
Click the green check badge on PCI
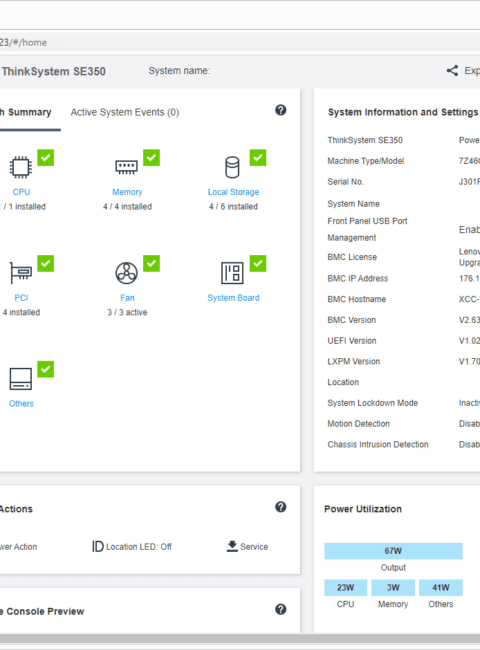46,263
